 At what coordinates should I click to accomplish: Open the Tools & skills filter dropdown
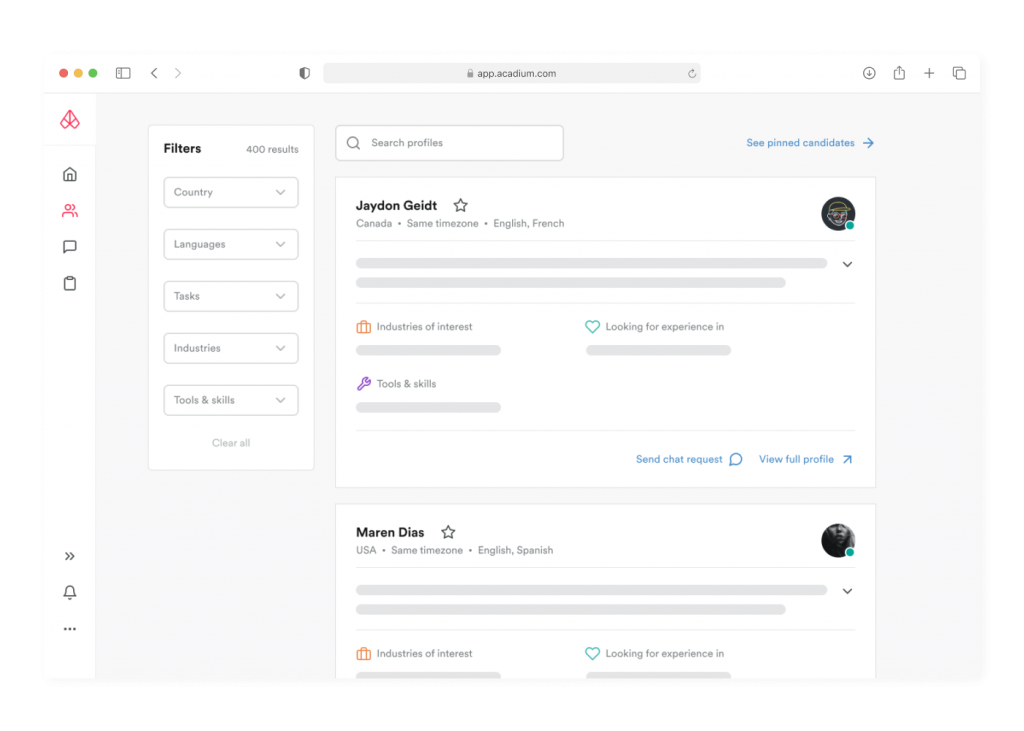click(231, 400)
